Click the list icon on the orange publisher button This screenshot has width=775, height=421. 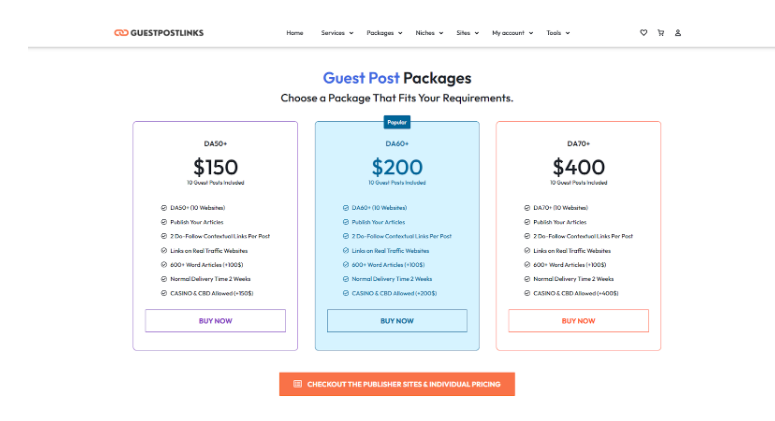(297, 384)
